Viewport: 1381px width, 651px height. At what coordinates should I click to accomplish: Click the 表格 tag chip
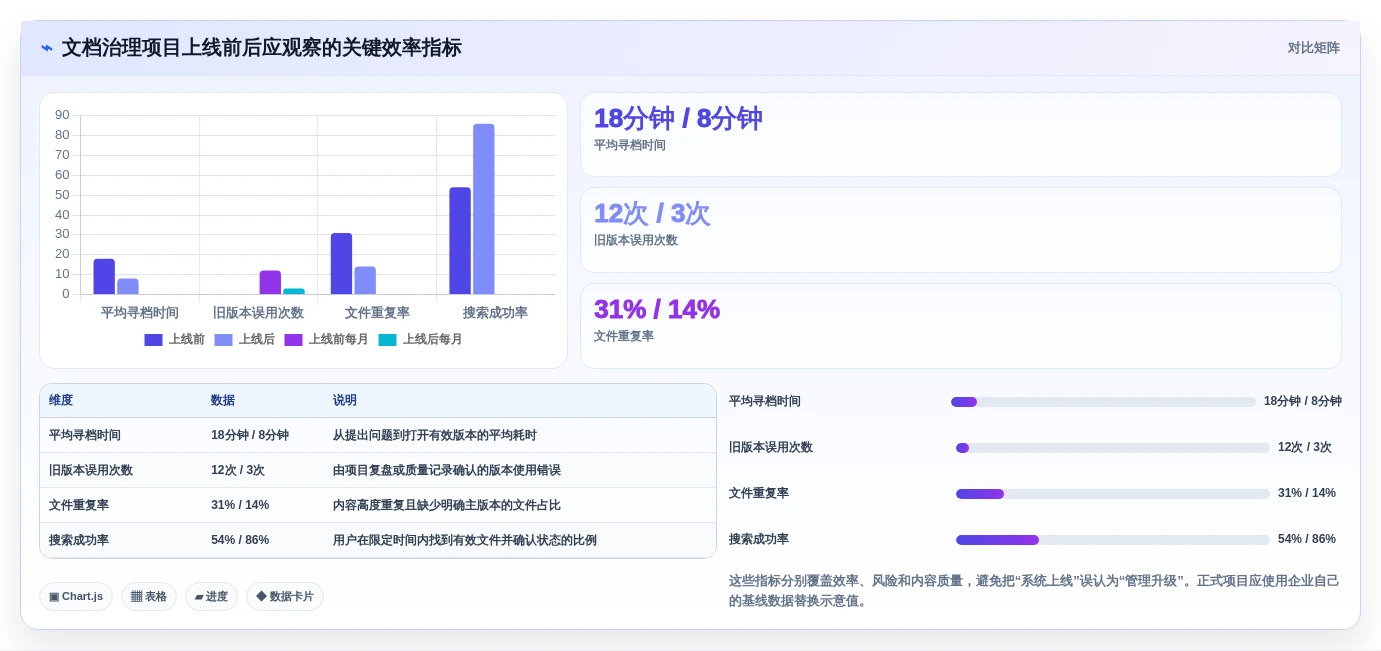click(149, 596)
